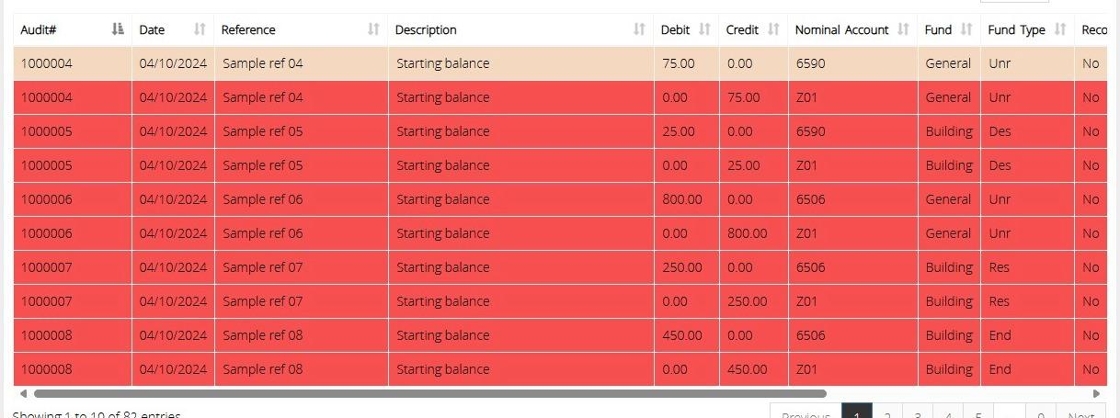The height and width of the screenshot is (418, 1120).
Task: Jump to page 4 of results
Action: pos(947,415)
